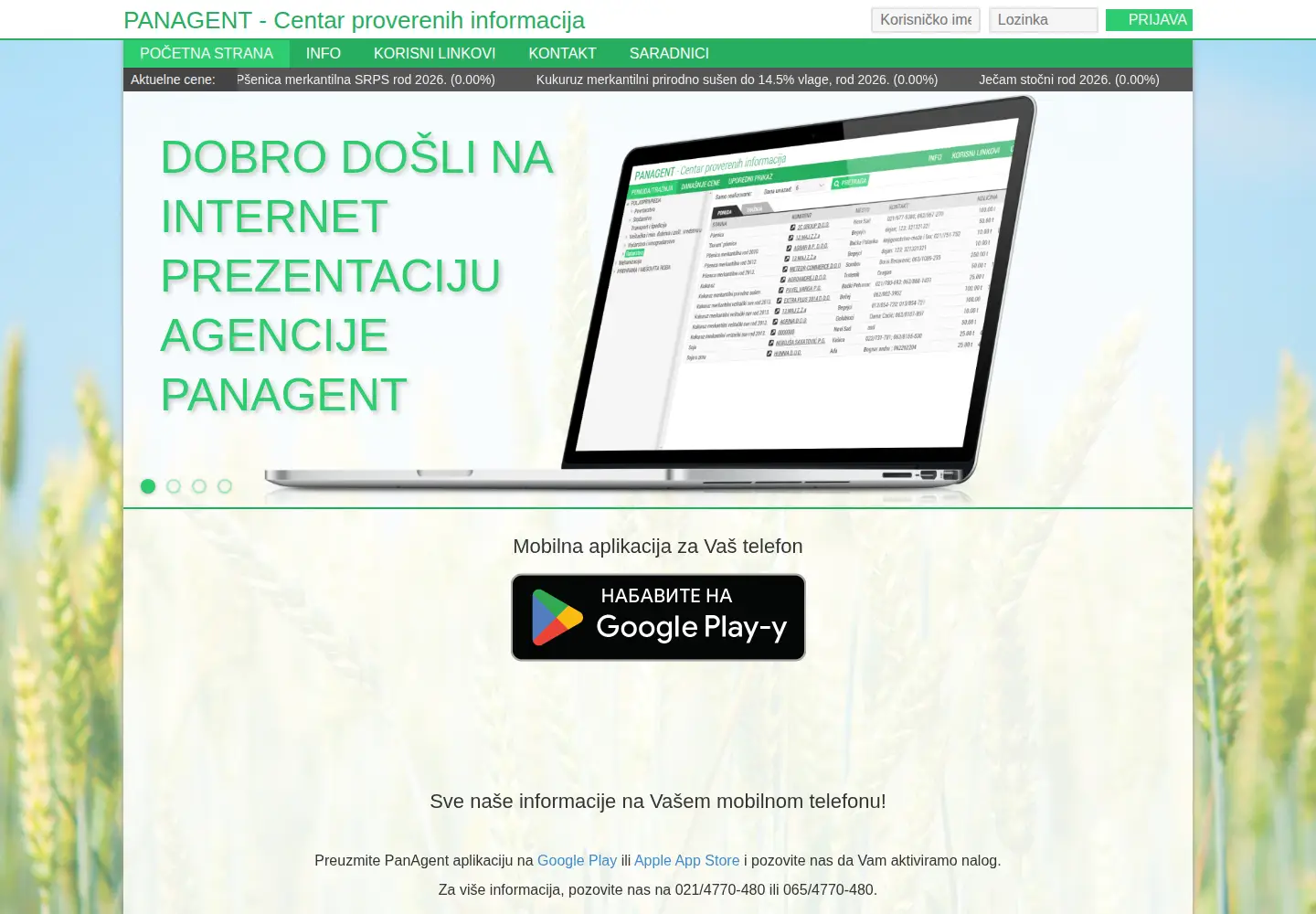Click the Google Play store badge
The height and width of the screenshot is (914, 1316).
[x=658, y=617]
